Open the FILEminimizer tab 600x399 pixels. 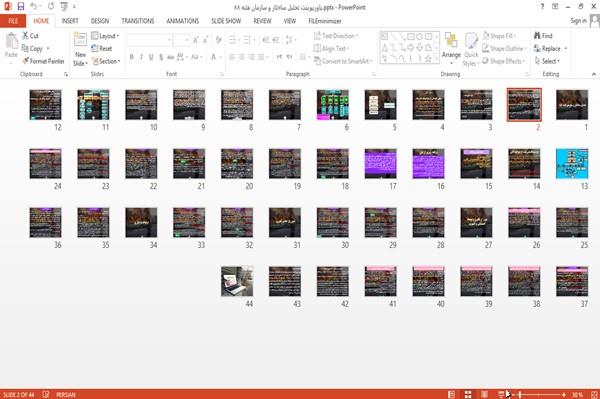tap(325, 21)
